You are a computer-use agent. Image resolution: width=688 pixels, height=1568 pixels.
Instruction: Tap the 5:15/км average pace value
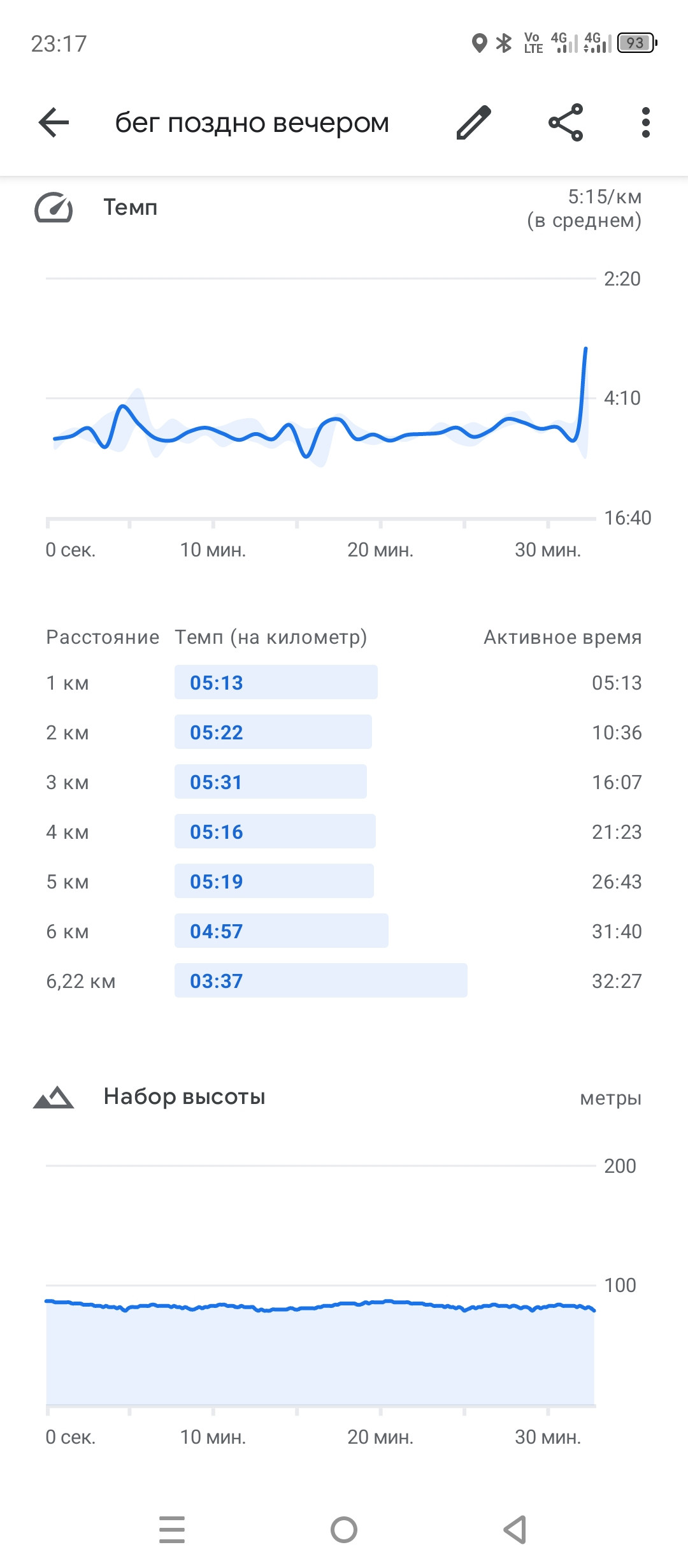(605, 196)
